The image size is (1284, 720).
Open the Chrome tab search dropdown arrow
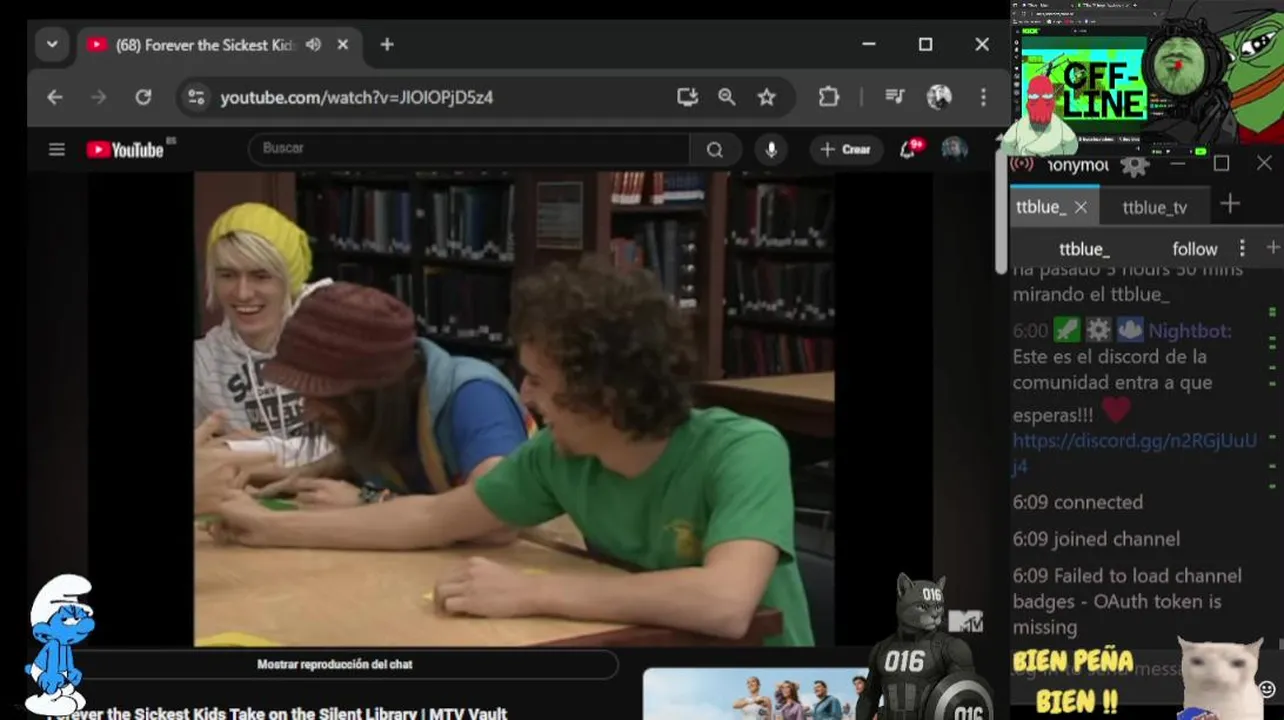(52, 44)
